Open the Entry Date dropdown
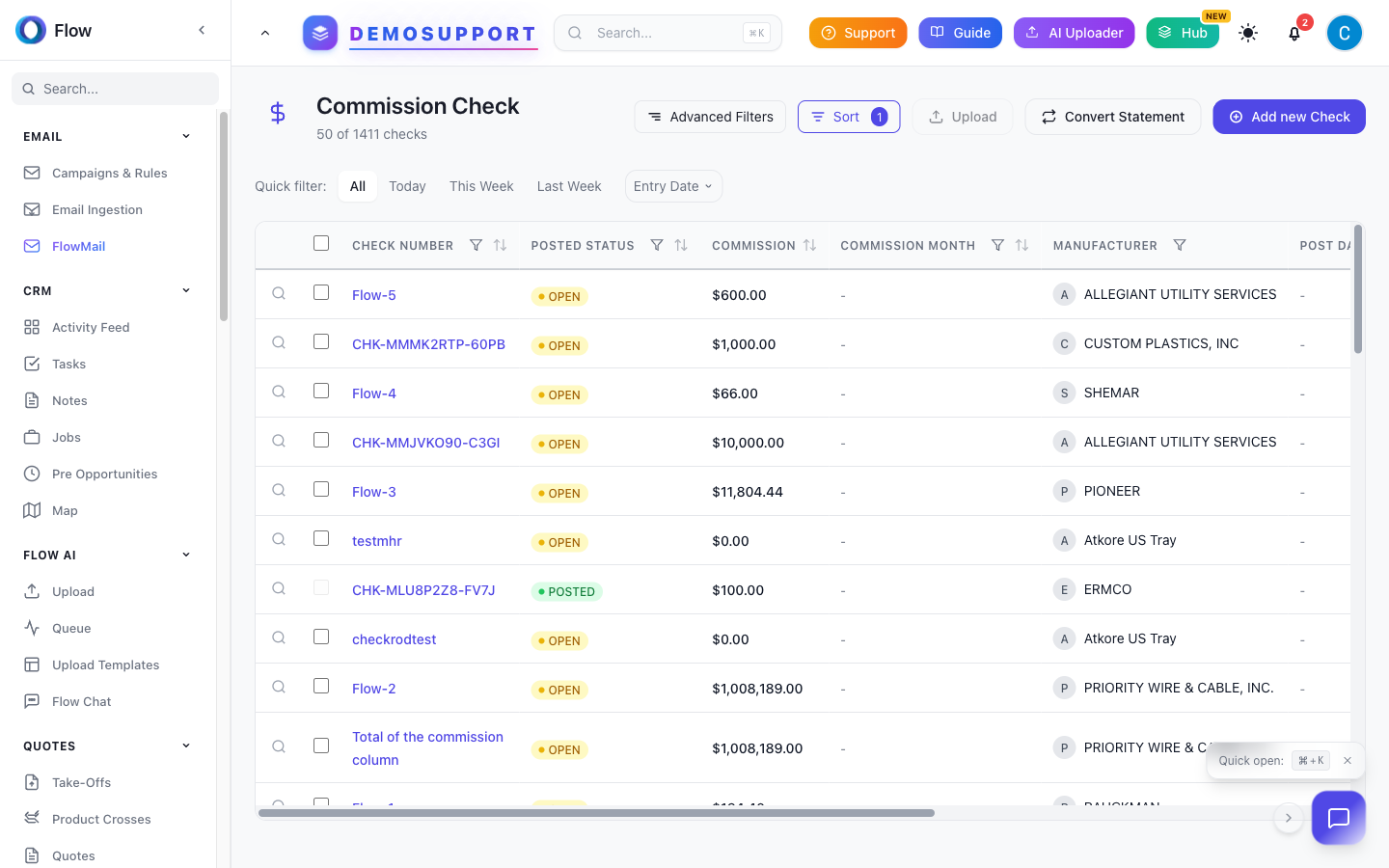This screenshot has width=1389, height=868. 673,186
